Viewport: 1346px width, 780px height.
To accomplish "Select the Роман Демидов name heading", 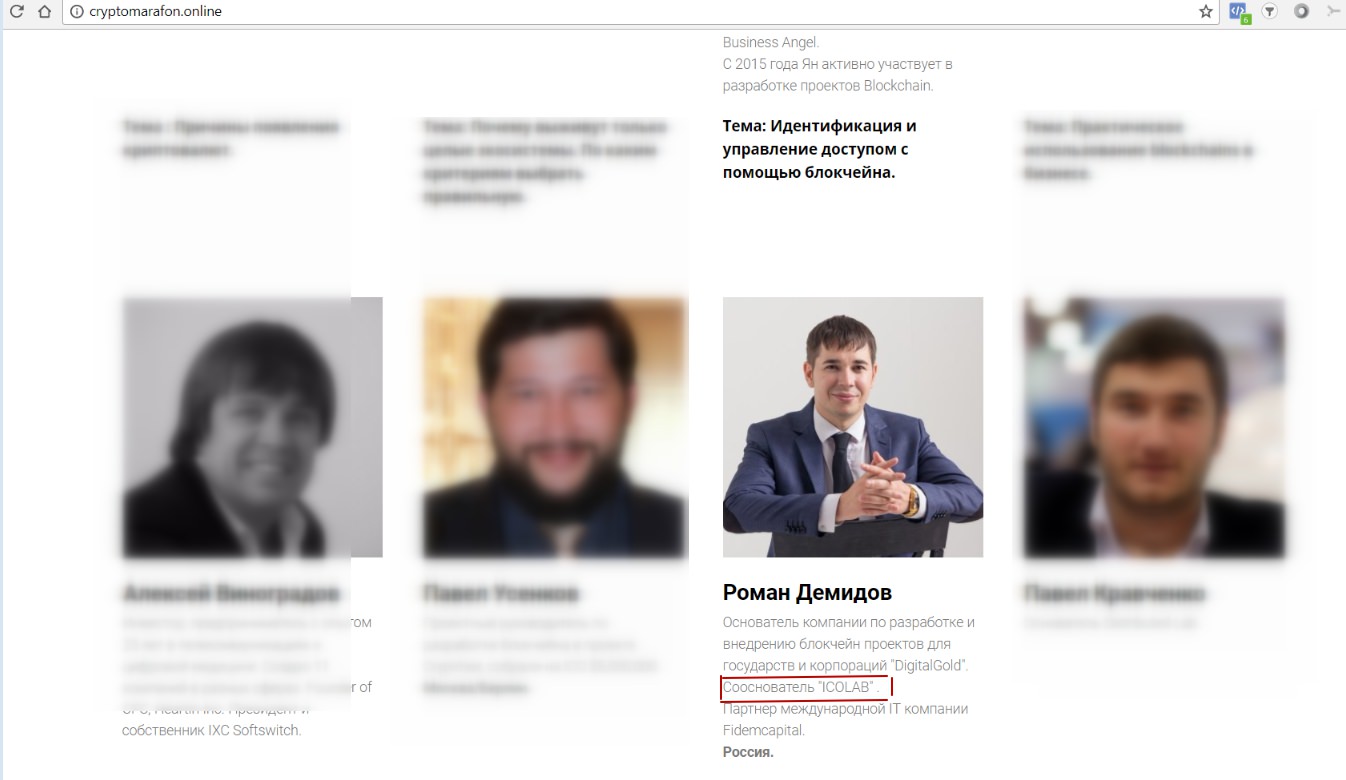I will (x=807, y=592).
